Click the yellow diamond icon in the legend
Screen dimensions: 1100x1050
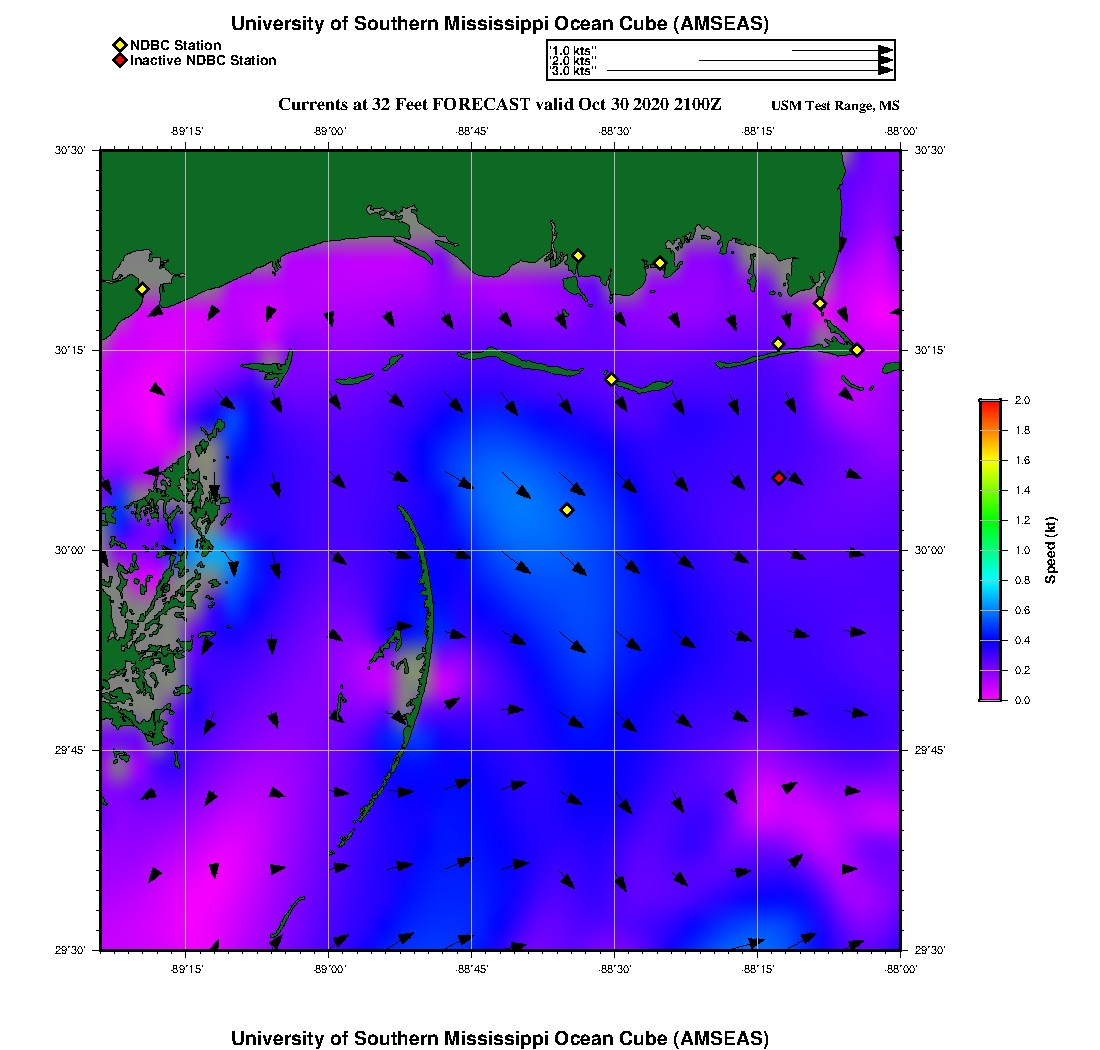(x=119, y=45)
